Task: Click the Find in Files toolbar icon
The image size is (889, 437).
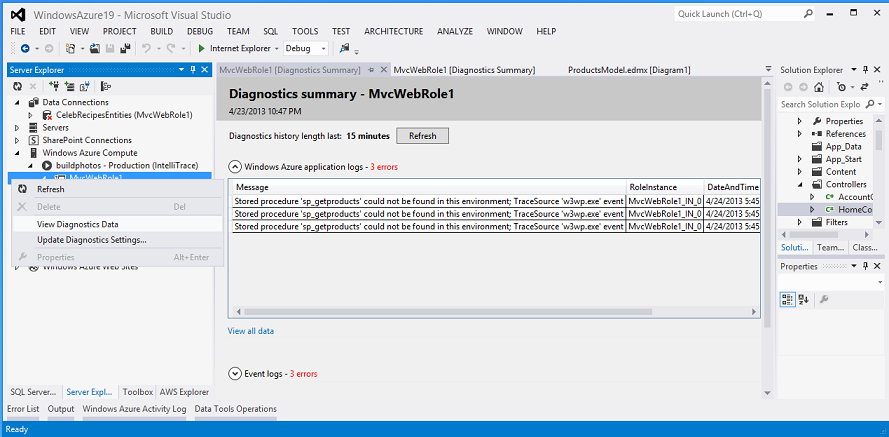Action: pos(344,49)
